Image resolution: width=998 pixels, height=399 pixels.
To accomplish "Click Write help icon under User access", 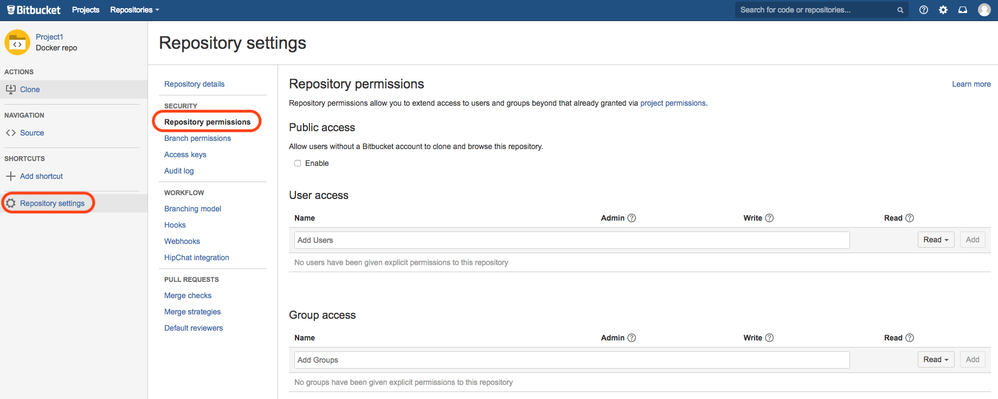I will tap(769, 218).
